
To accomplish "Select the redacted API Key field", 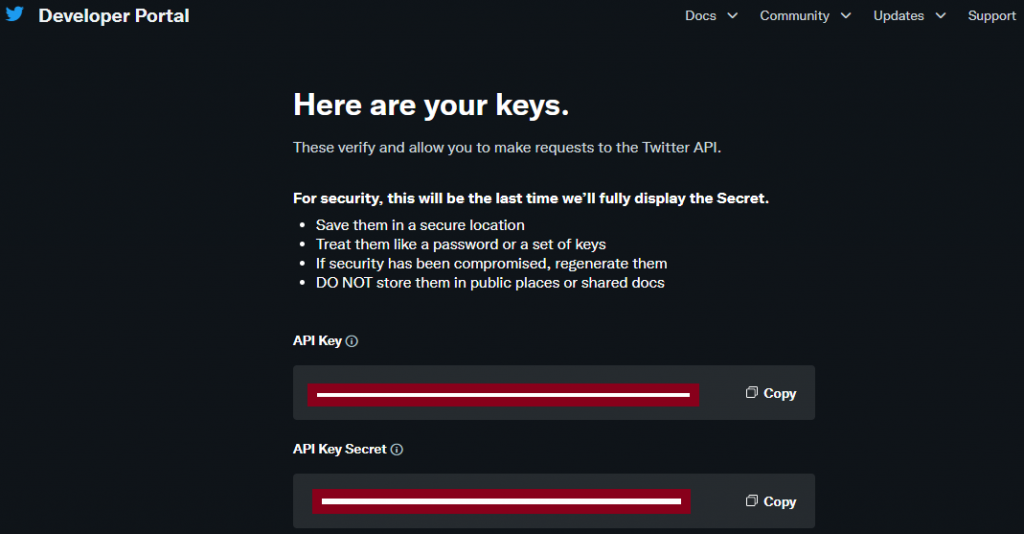I will 504,395.
